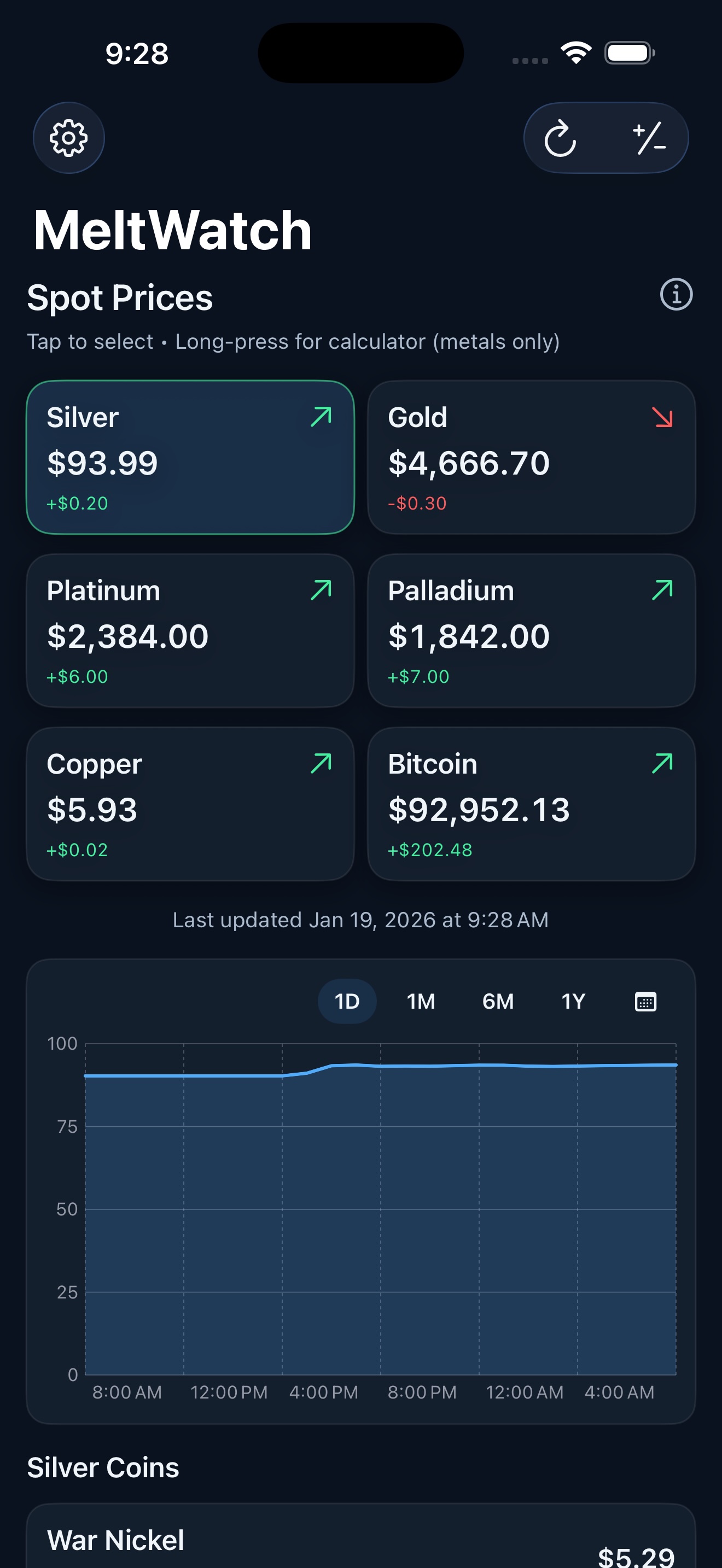Tap the Gold red down-arrow trend icon
The width and height of the screenshot is (722, 1568).
(662, 418)
